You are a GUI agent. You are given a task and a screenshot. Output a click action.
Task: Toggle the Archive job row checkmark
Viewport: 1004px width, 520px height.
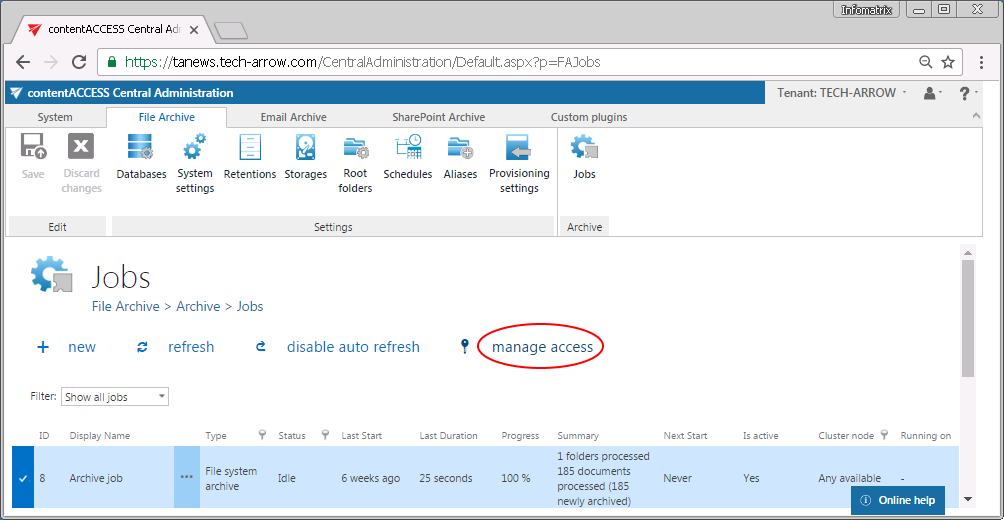pyautogui.click(x=23, y=478)
